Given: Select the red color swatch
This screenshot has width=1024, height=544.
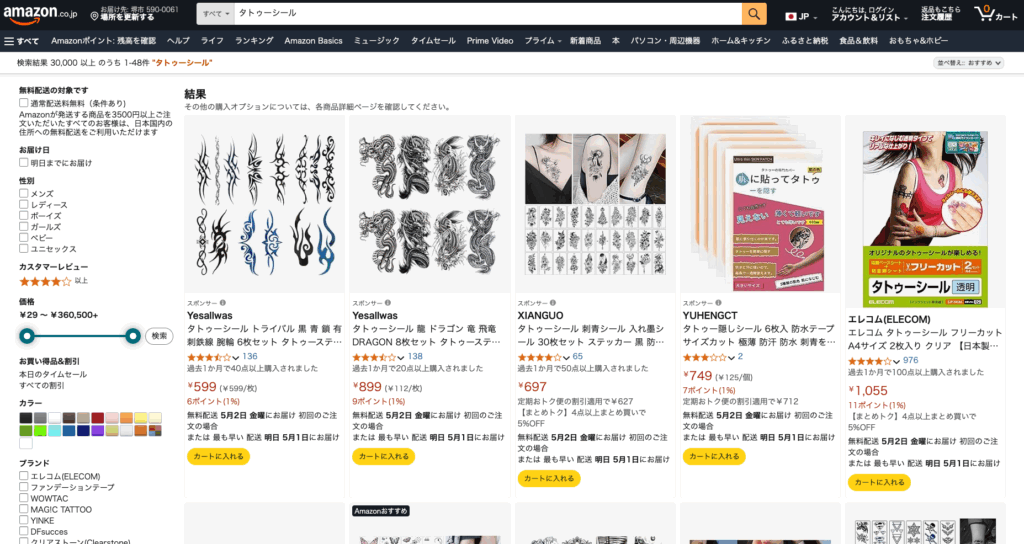Looking at the screenshot, I should pyautogui.click(x=97, y=418).
